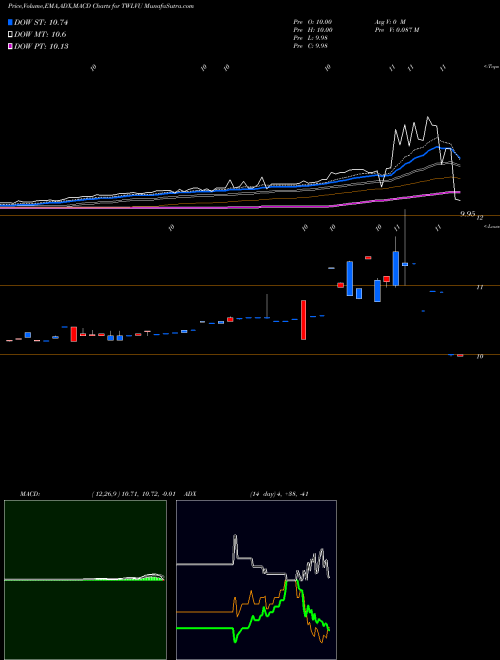Click the tallest red candlestick in the price chart
Viewport: 500px width, 660px height.
[303, 320]
